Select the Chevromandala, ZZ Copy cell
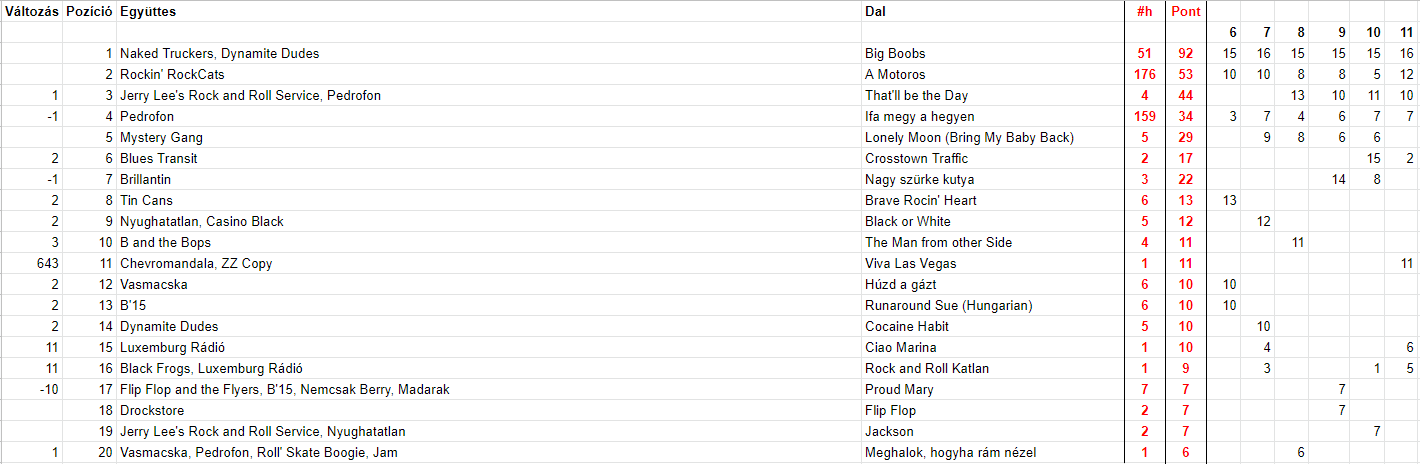The image size is (1420, 464). click(x=196, y=263)
